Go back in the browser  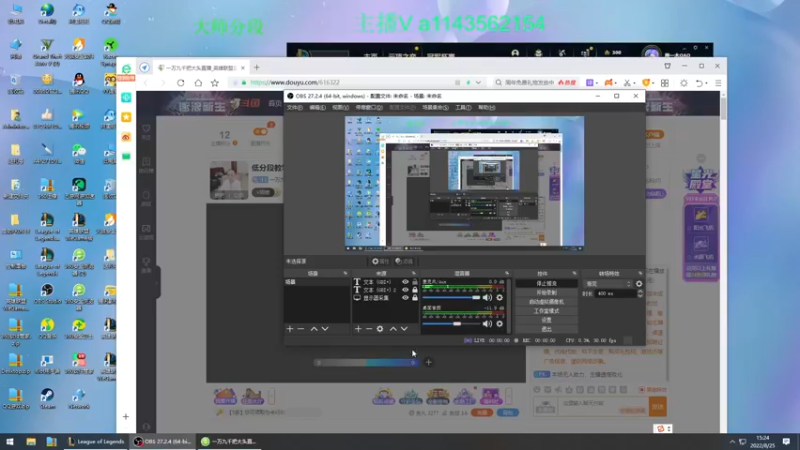(146, 83)
